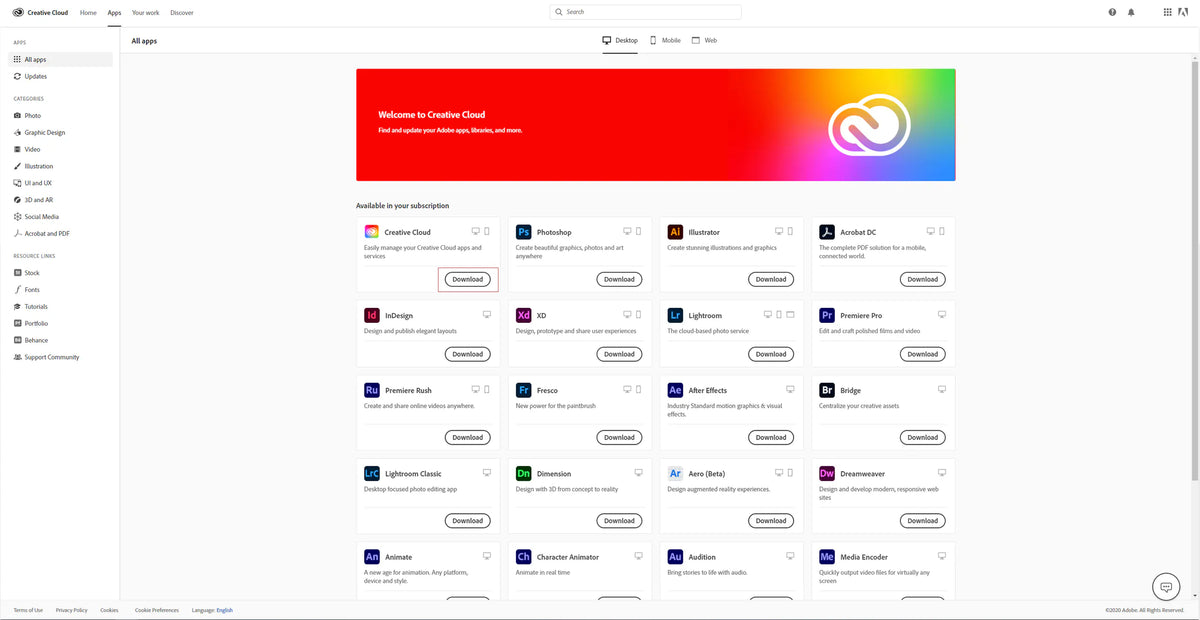1200x620 pixels.
Task: Download Illustrator
Action: (771, 279)
